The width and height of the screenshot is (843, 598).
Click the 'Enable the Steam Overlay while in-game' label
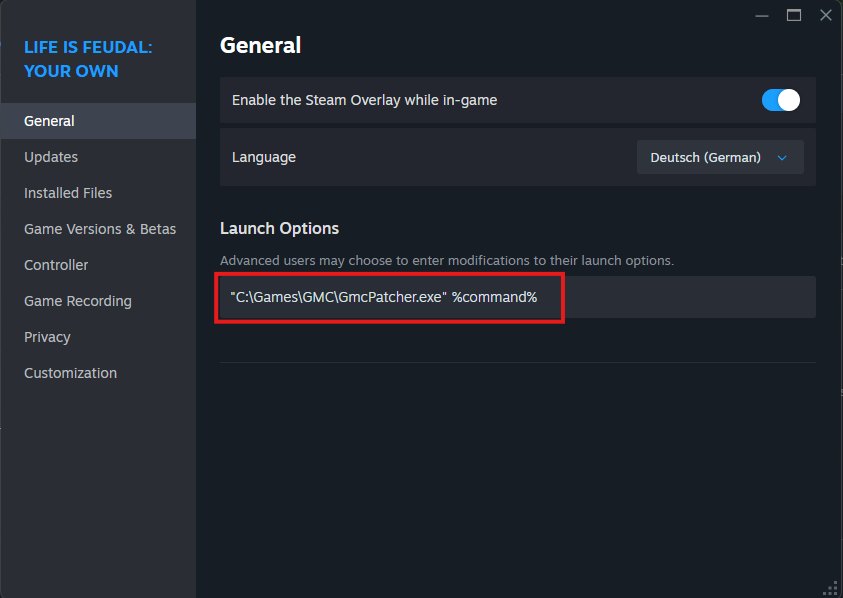(365, 101)
